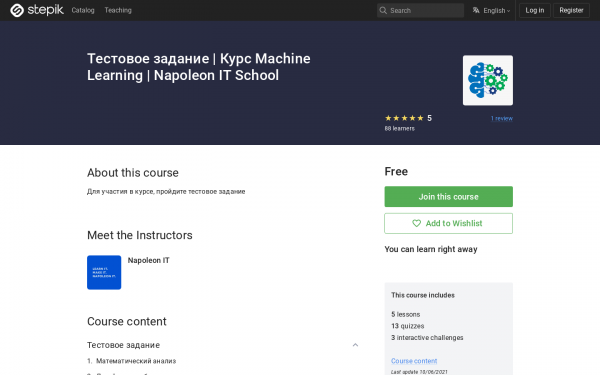
Task: Click the Meet the Instructors heading
Action: click(x=140, y=235)
